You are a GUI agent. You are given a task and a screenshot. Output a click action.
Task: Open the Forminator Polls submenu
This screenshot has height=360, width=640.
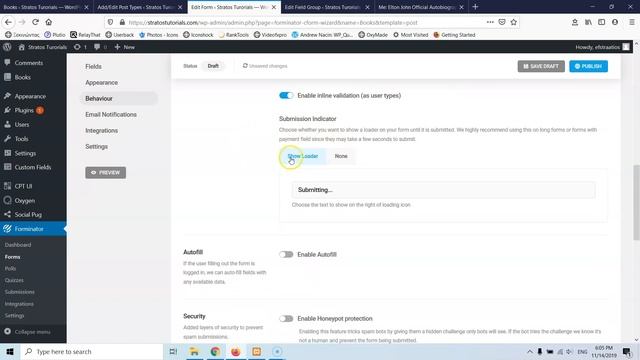(11, 269)
